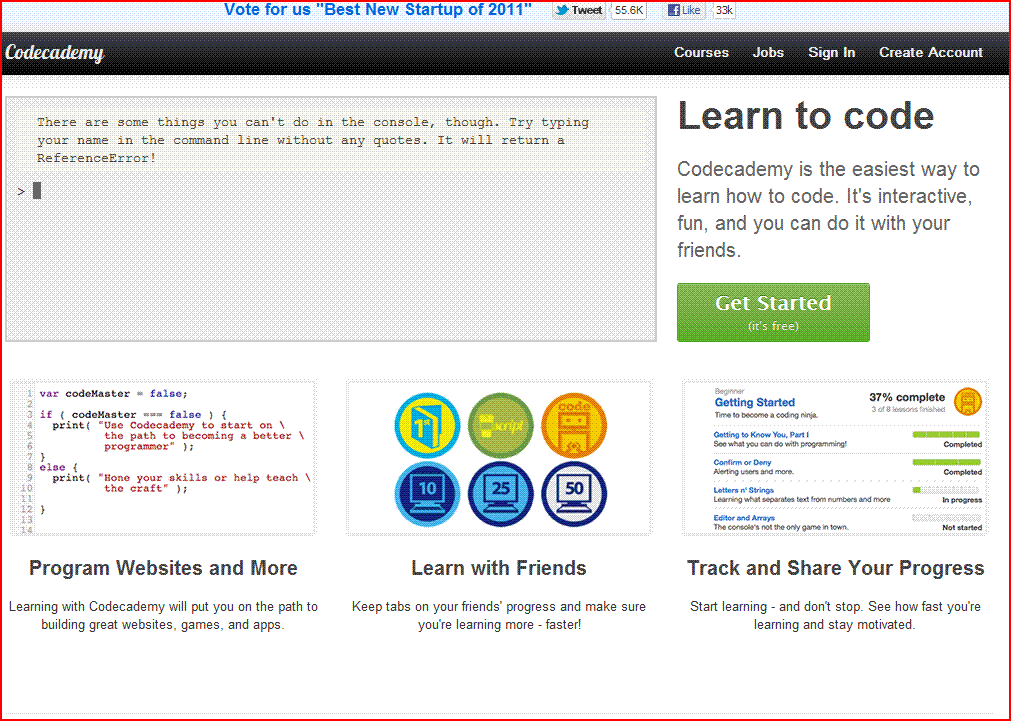
Task: Open the Jobs menu item
Action: pyautogui.click(x=768, y=53)
